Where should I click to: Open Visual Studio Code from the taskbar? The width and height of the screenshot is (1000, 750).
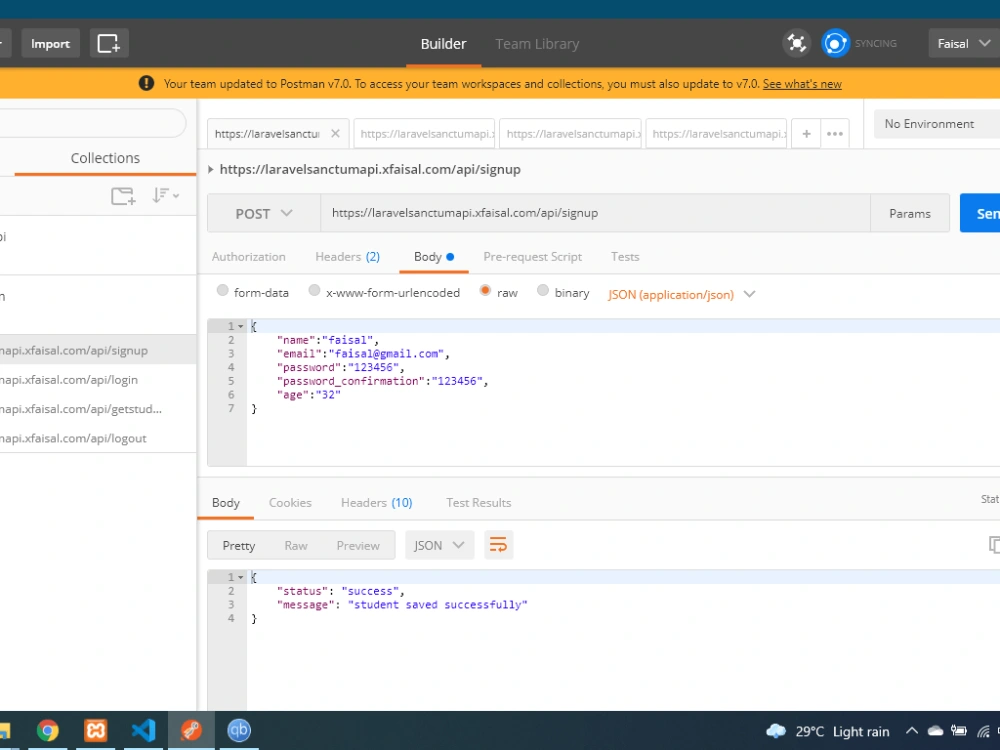click(x=143, y=730)
